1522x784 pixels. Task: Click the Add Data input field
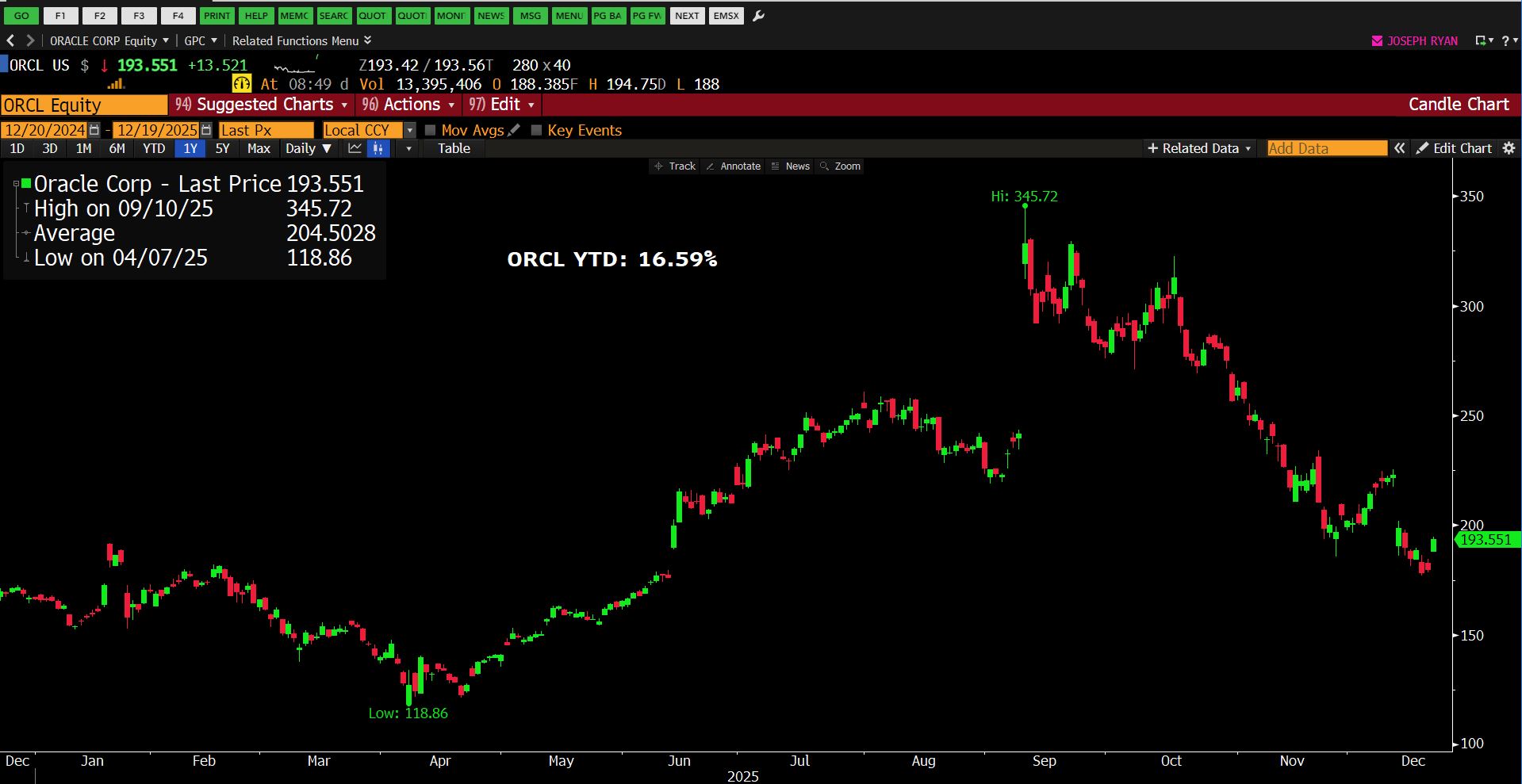click(x=1326, y=148)
